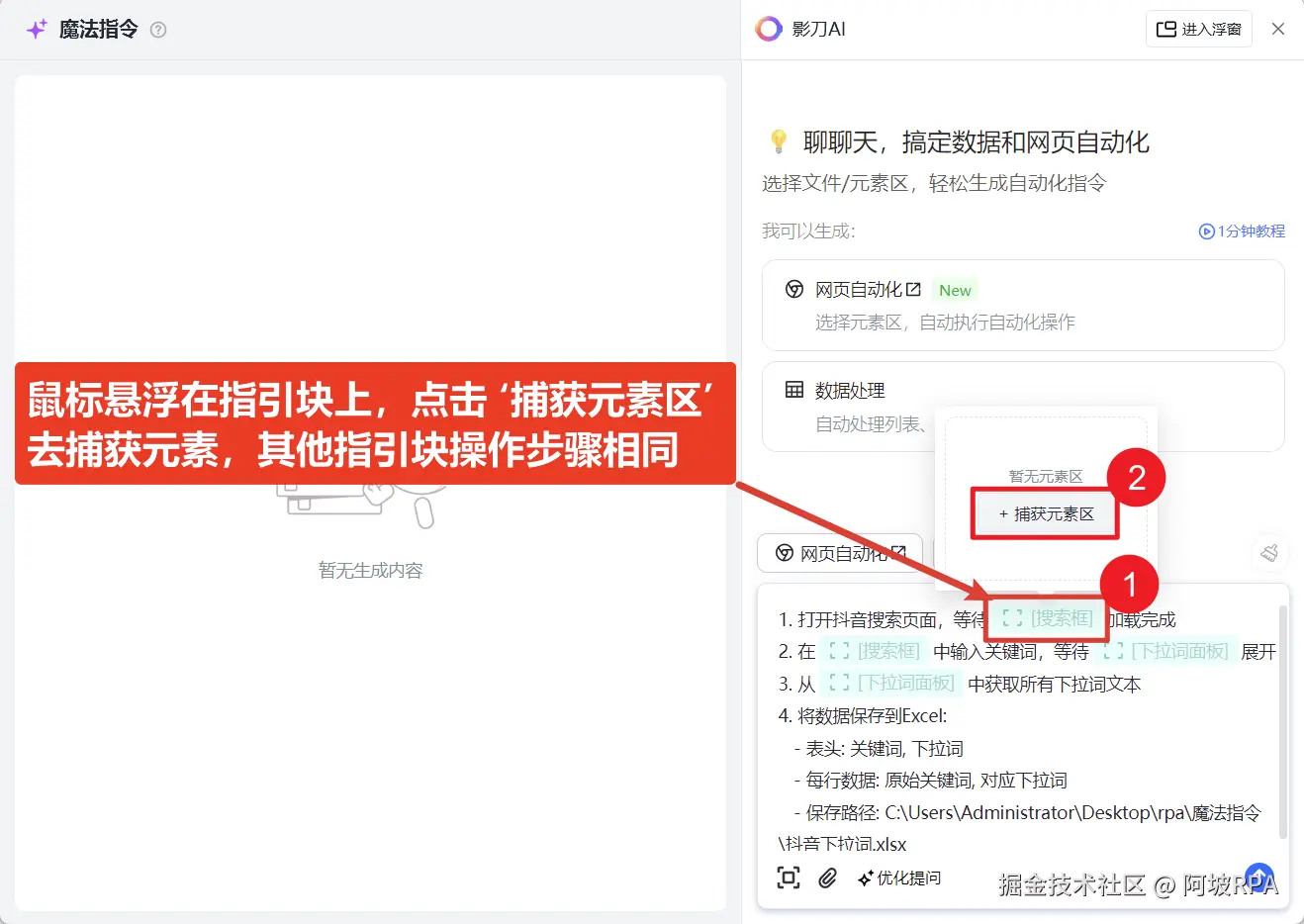Screen dimensions: 1304x924
Task: Click the [搜索框] block in step 2
Action: pyautogui.click(x=875, y=651)
